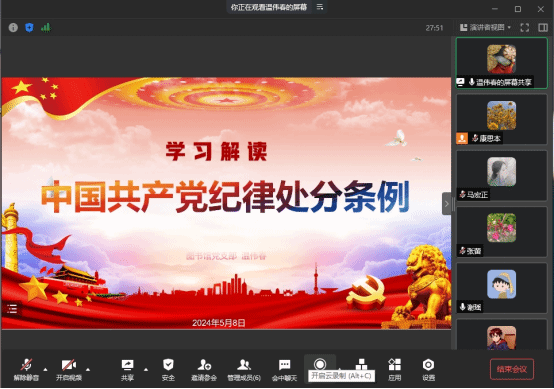Open the in-meeting chat (会中聊天)
This screenshot has height=389, width=554.
pyautogui.click(x=284, y=370)
